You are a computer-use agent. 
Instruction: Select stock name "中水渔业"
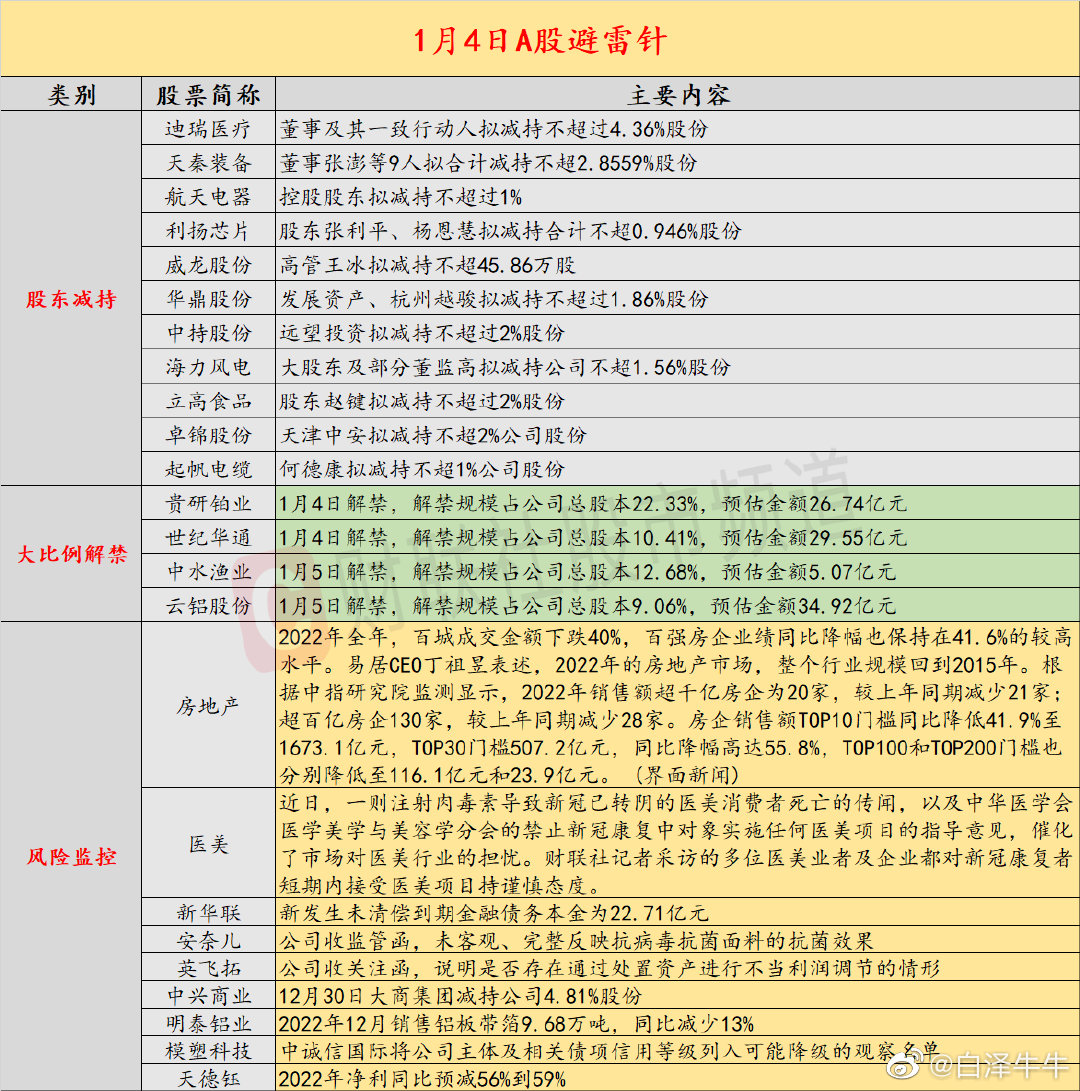pyautogui.click(x=208, y=572)
